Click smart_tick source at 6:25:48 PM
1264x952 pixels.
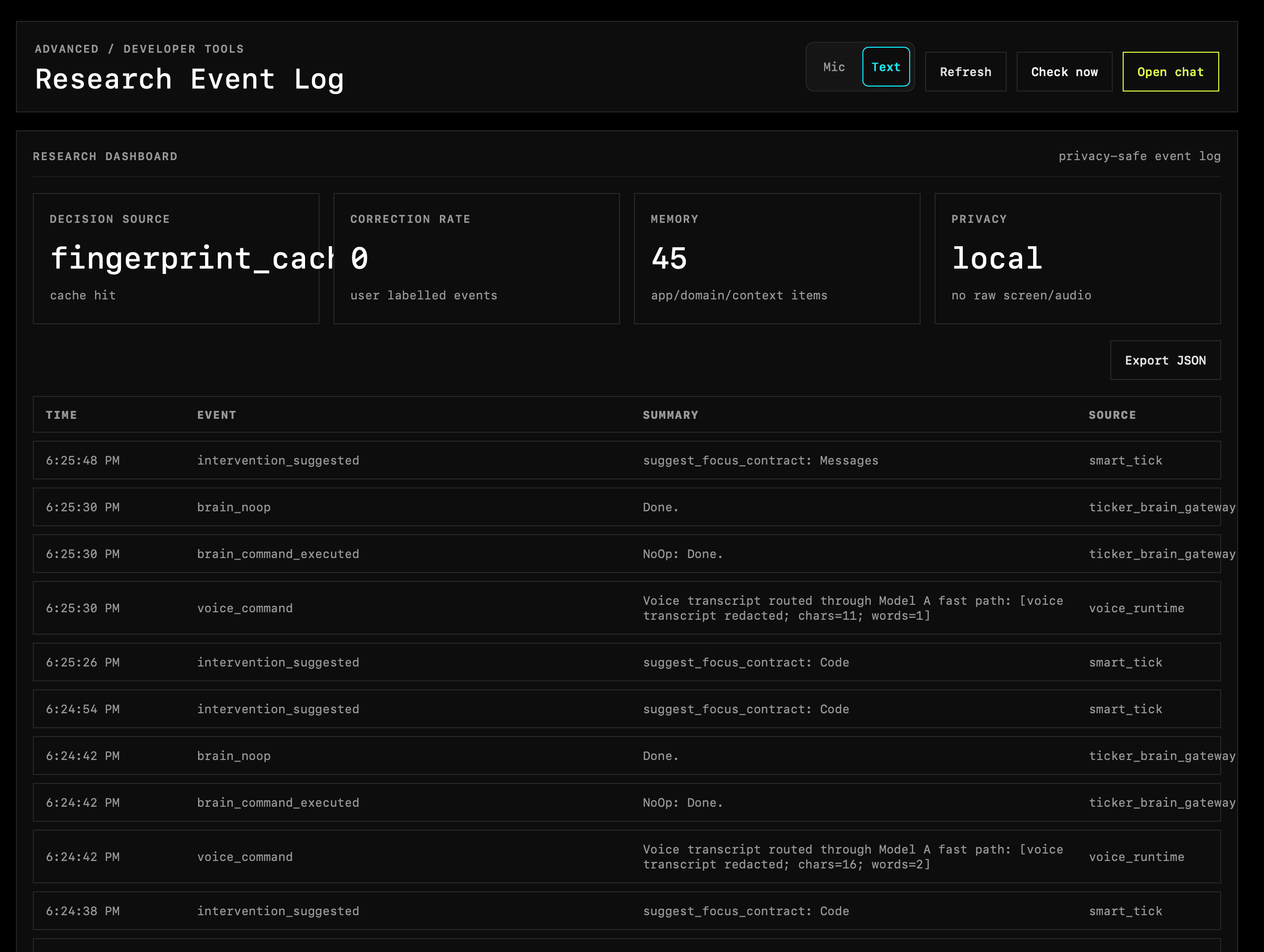tap(1126, 460)
